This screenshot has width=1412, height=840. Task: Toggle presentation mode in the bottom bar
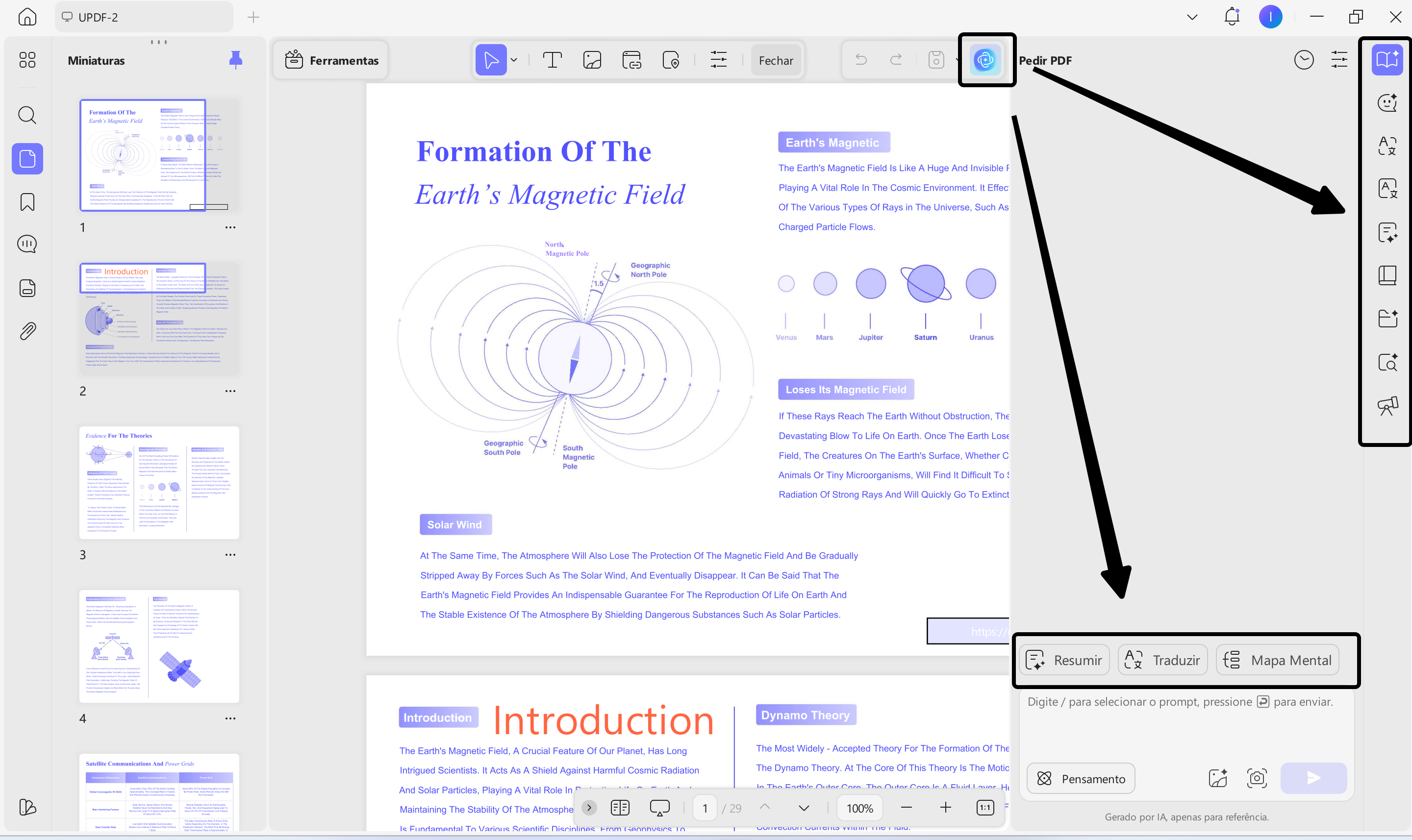point(659,808)
